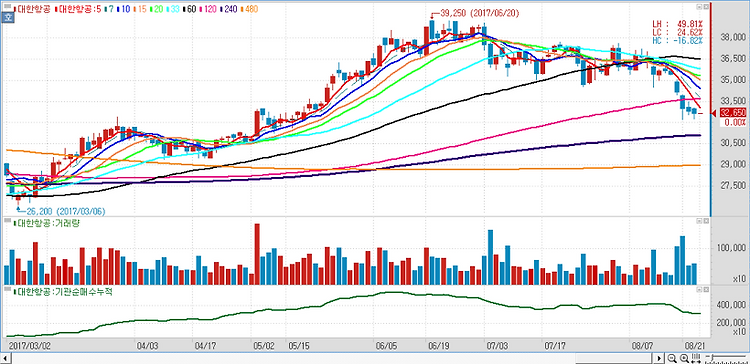This screenshot has width=750, height=364.
Task: Click the 36,500 price axis label
Action: 734,58
